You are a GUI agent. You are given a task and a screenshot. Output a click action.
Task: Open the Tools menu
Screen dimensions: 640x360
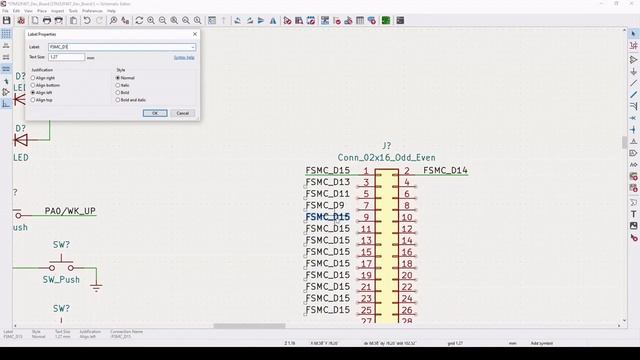[x=73, y=11]
